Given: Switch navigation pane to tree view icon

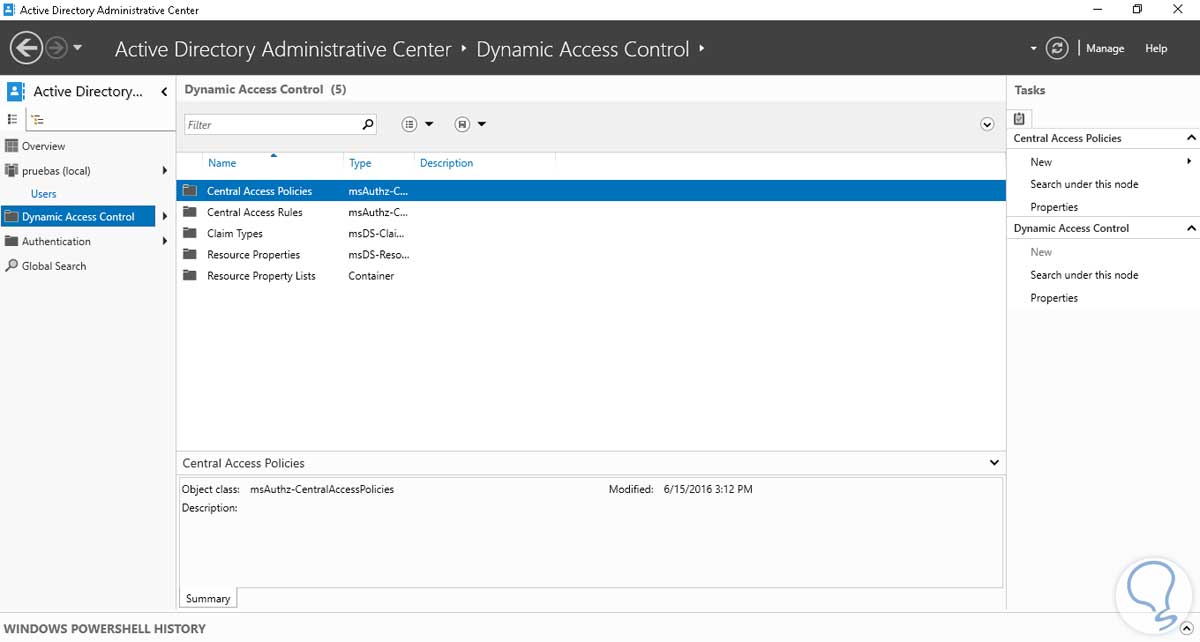Looking at the screenshot, I should pos(37,119).
